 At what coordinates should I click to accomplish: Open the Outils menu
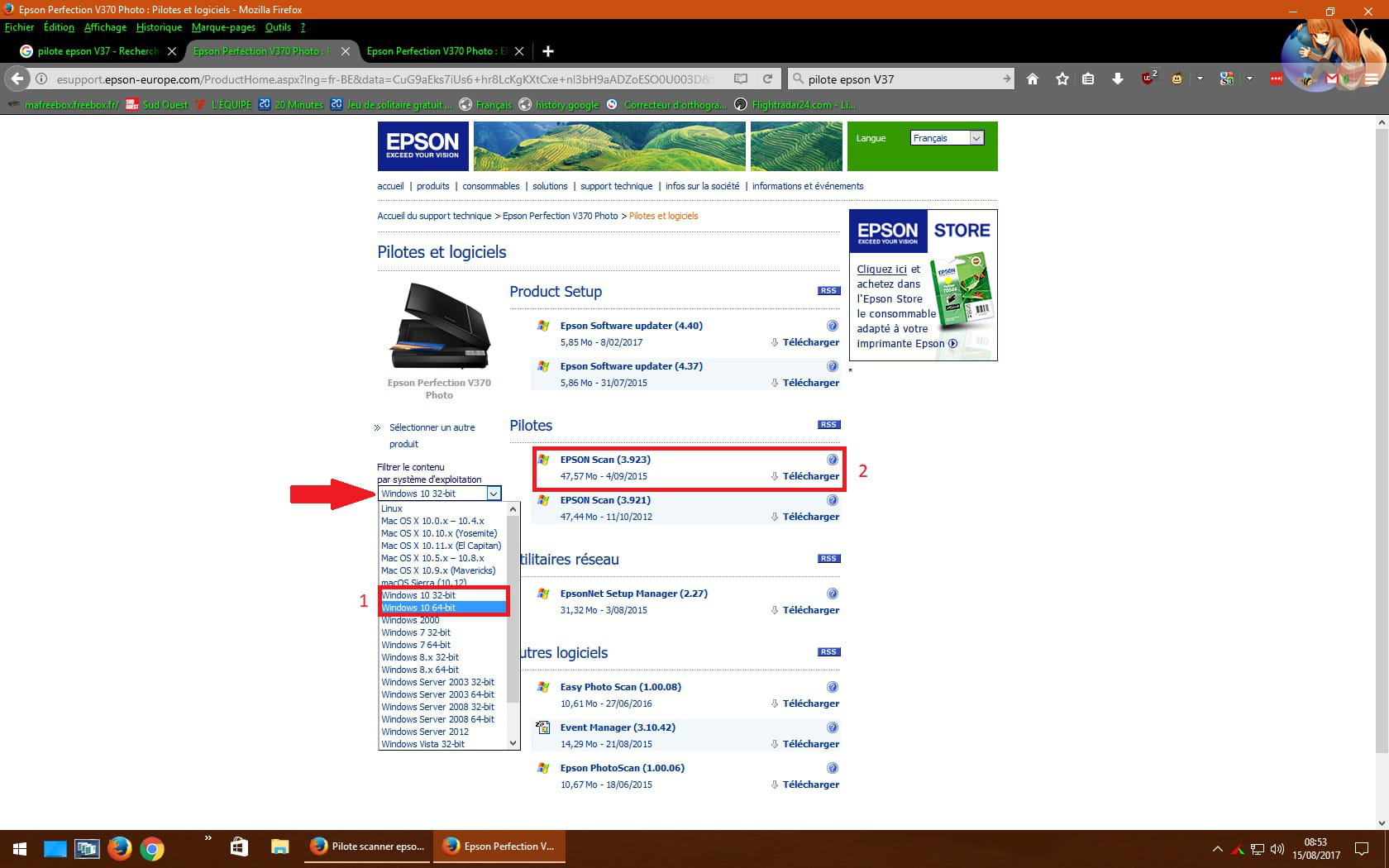click(x=278, y=27)
